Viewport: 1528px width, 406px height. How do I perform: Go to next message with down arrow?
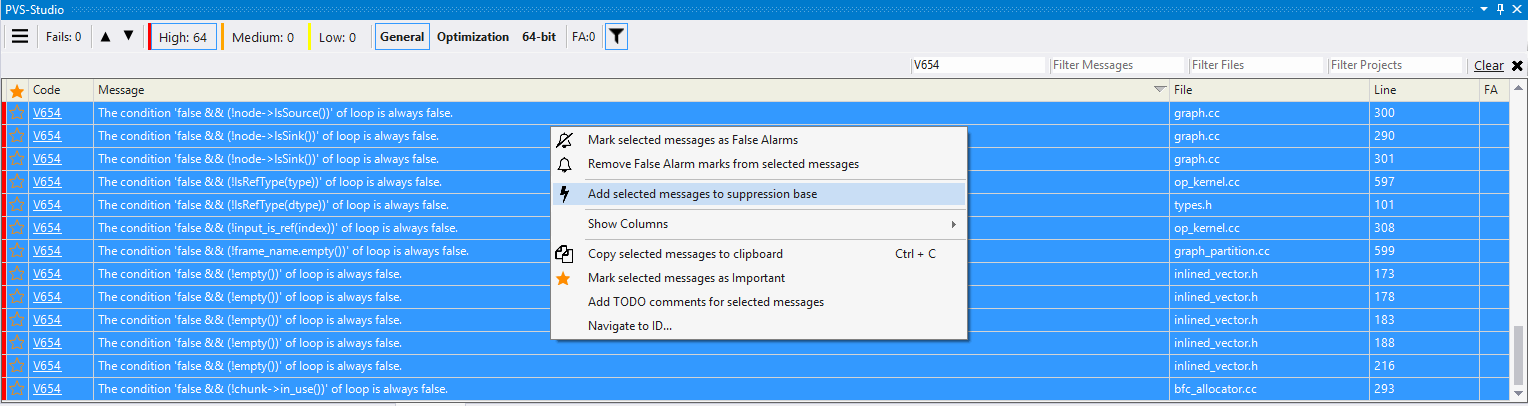[128, 37]
